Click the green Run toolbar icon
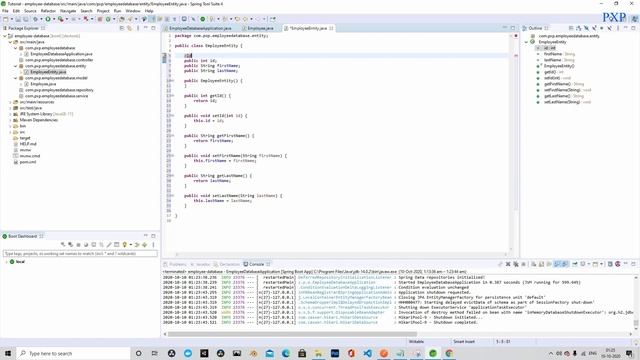Image resolution: width=640 pixels, height=360 pixels. pos(48,19)
